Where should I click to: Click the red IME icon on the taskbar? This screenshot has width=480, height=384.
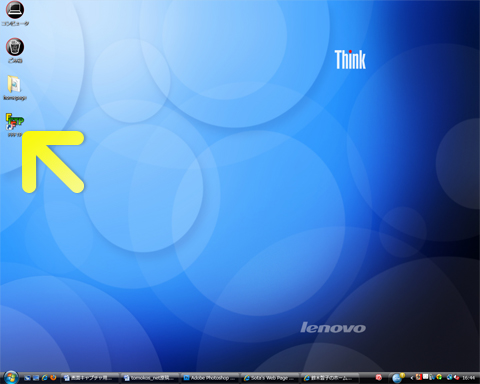point(379,378)
